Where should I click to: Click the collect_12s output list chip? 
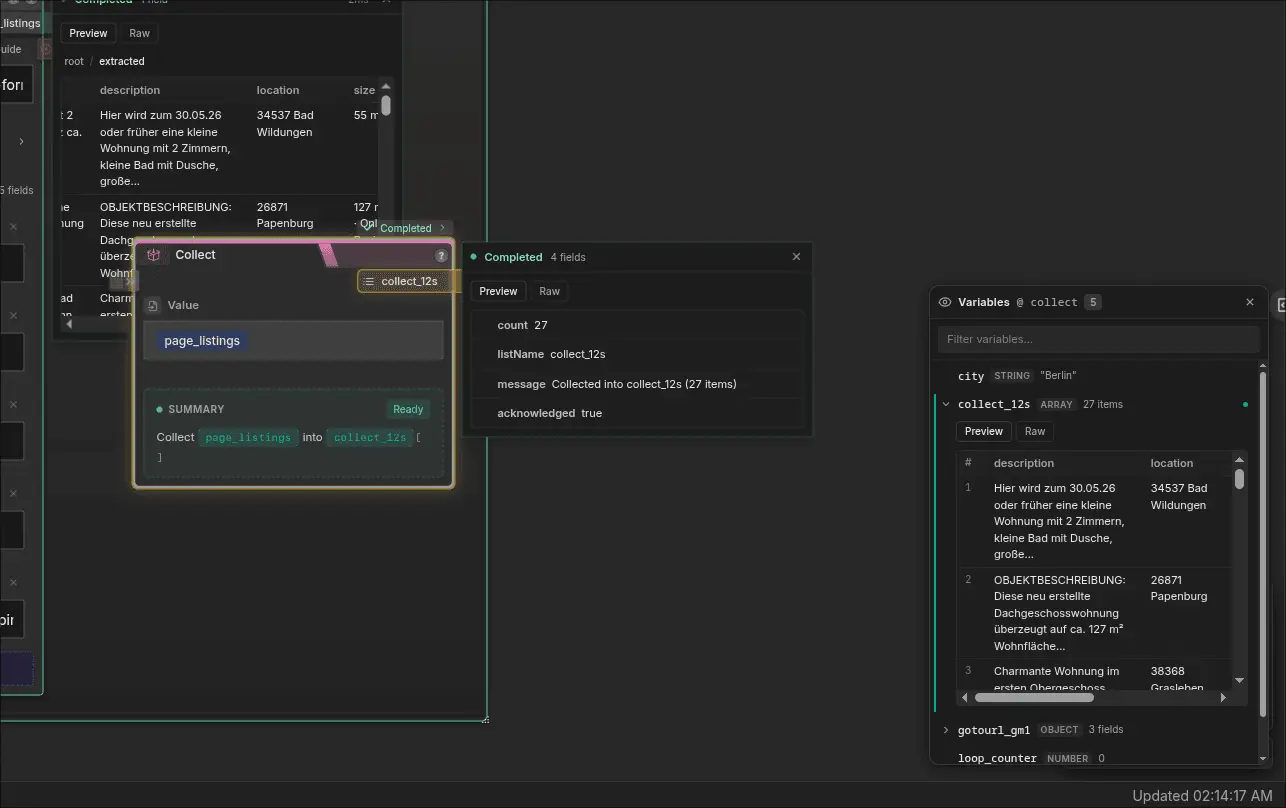point(408,281)
